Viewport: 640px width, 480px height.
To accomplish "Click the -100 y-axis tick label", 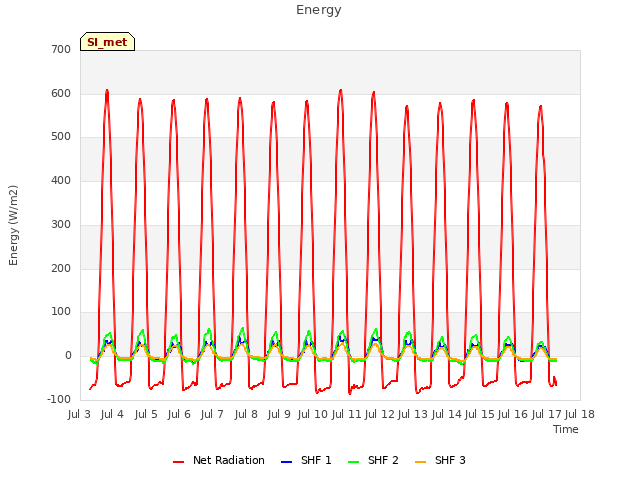I will pos(59,399).
